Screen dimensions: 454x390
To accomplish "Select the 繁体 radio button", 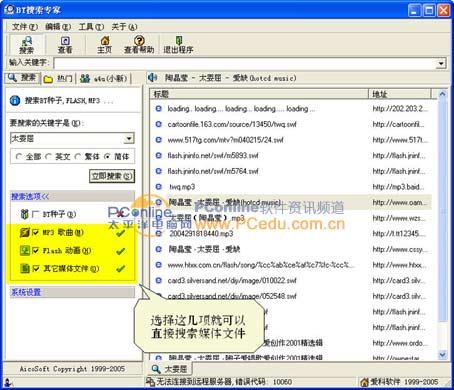I will [x=78, y=156].
